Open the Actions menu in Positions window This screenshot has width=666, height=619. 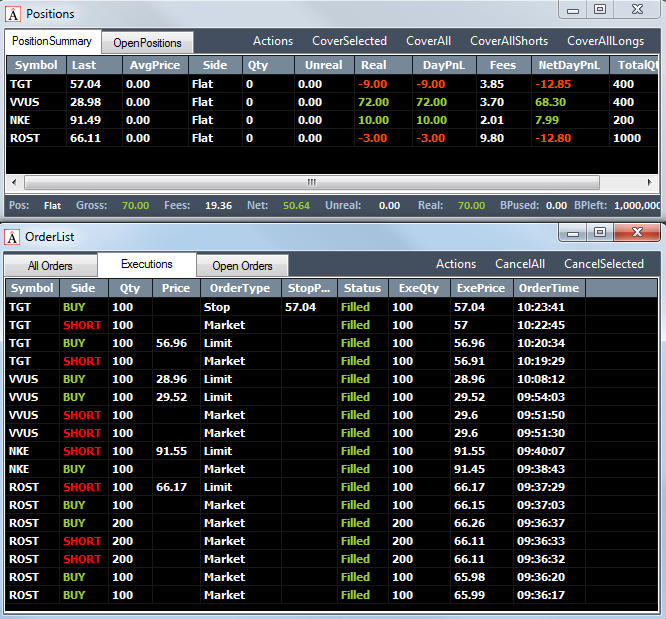click(x=273, y=41)
